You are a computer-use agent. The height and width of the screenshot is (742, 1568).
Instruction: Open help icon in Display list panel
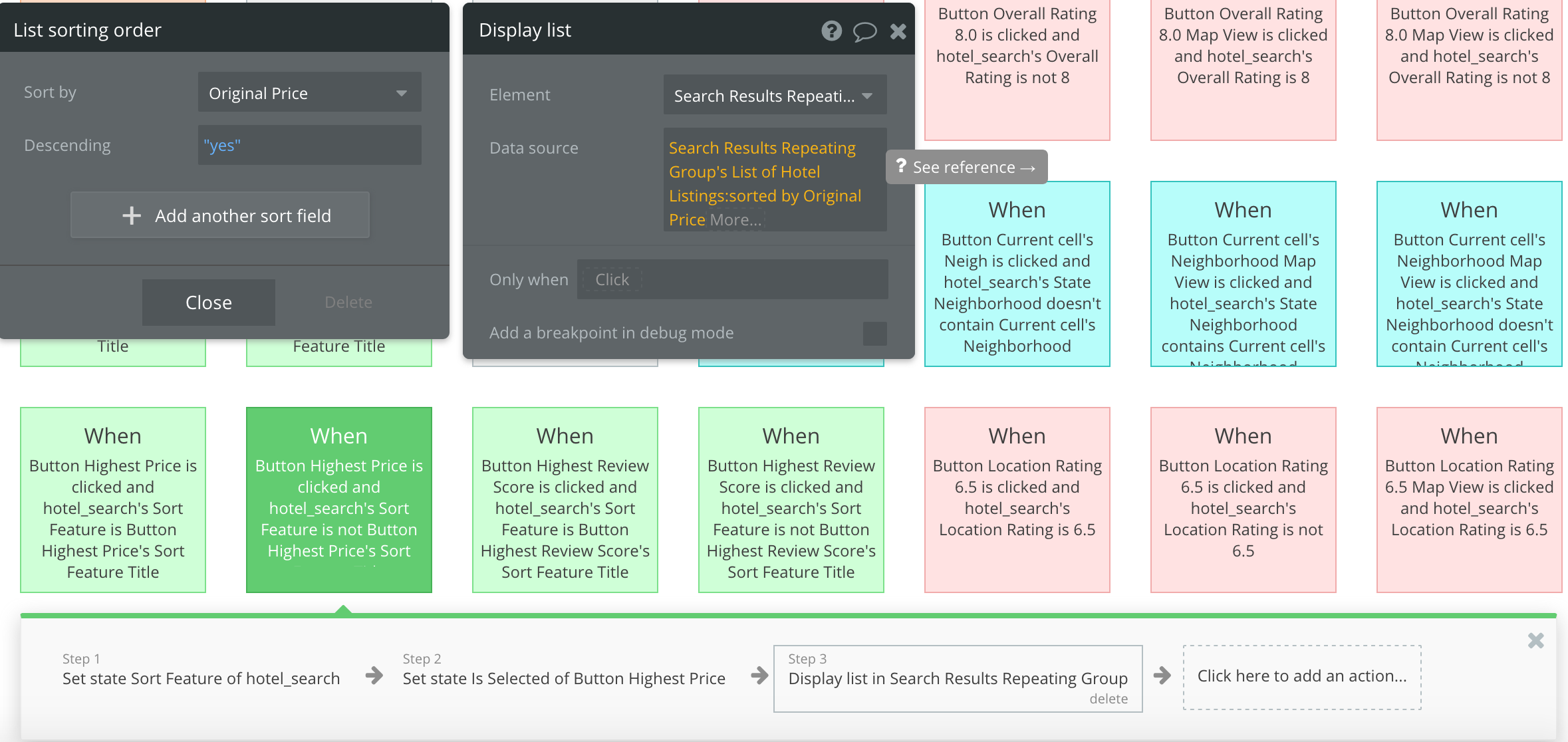click(x=831, y=31)
